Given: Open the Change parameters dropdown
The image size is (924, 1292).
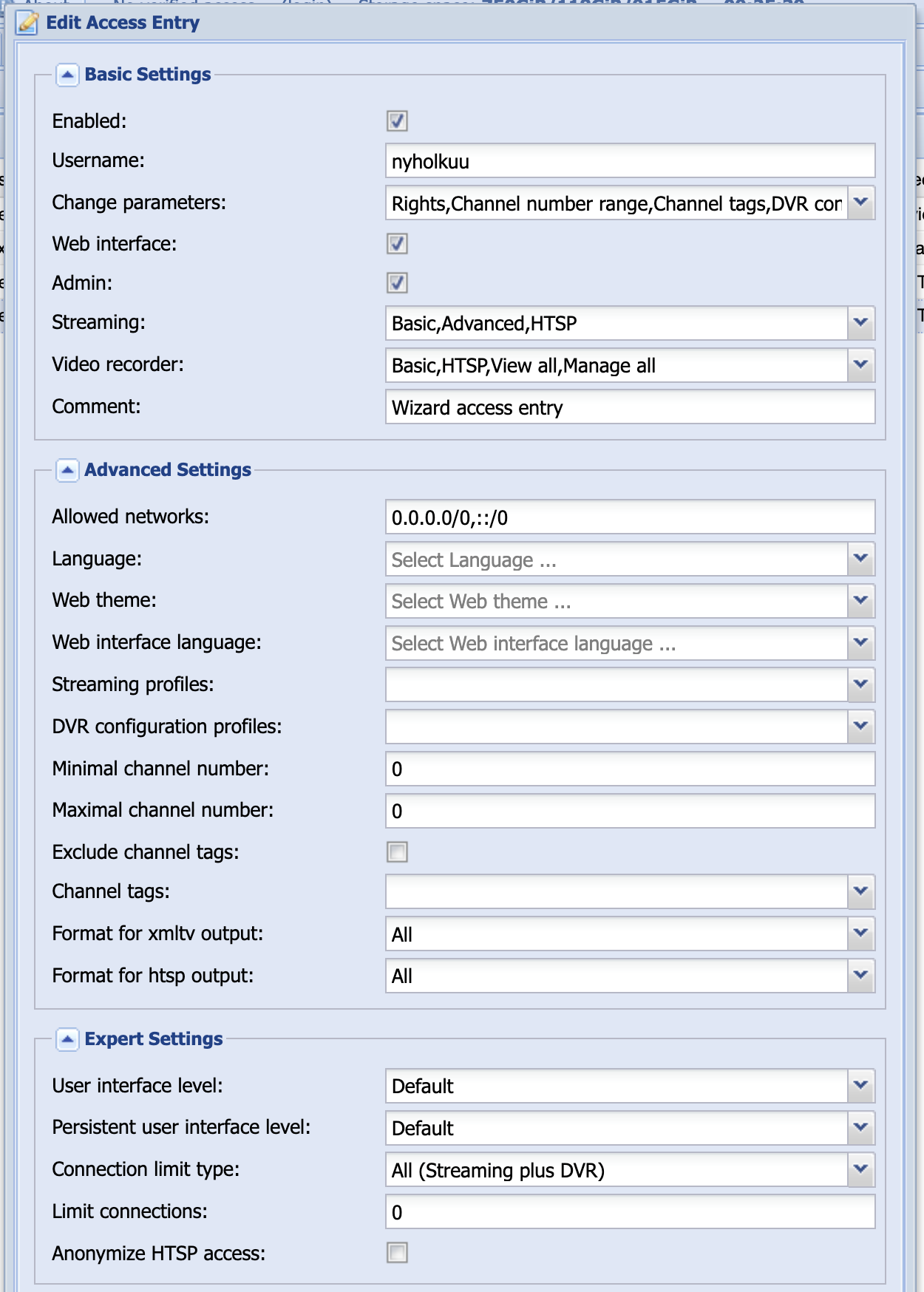Looking at the screenshot, I should (860, 203).
